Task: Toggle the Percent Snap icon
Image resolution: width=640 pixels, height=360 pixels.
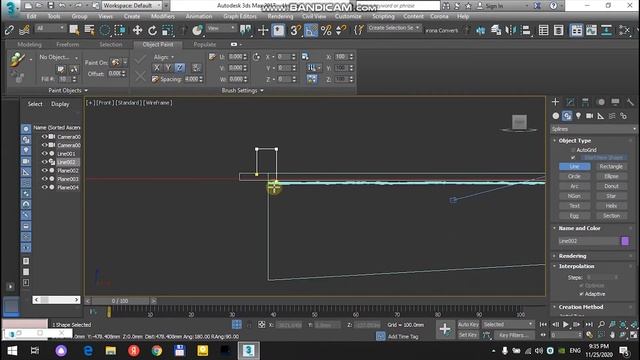Action: 326,30
